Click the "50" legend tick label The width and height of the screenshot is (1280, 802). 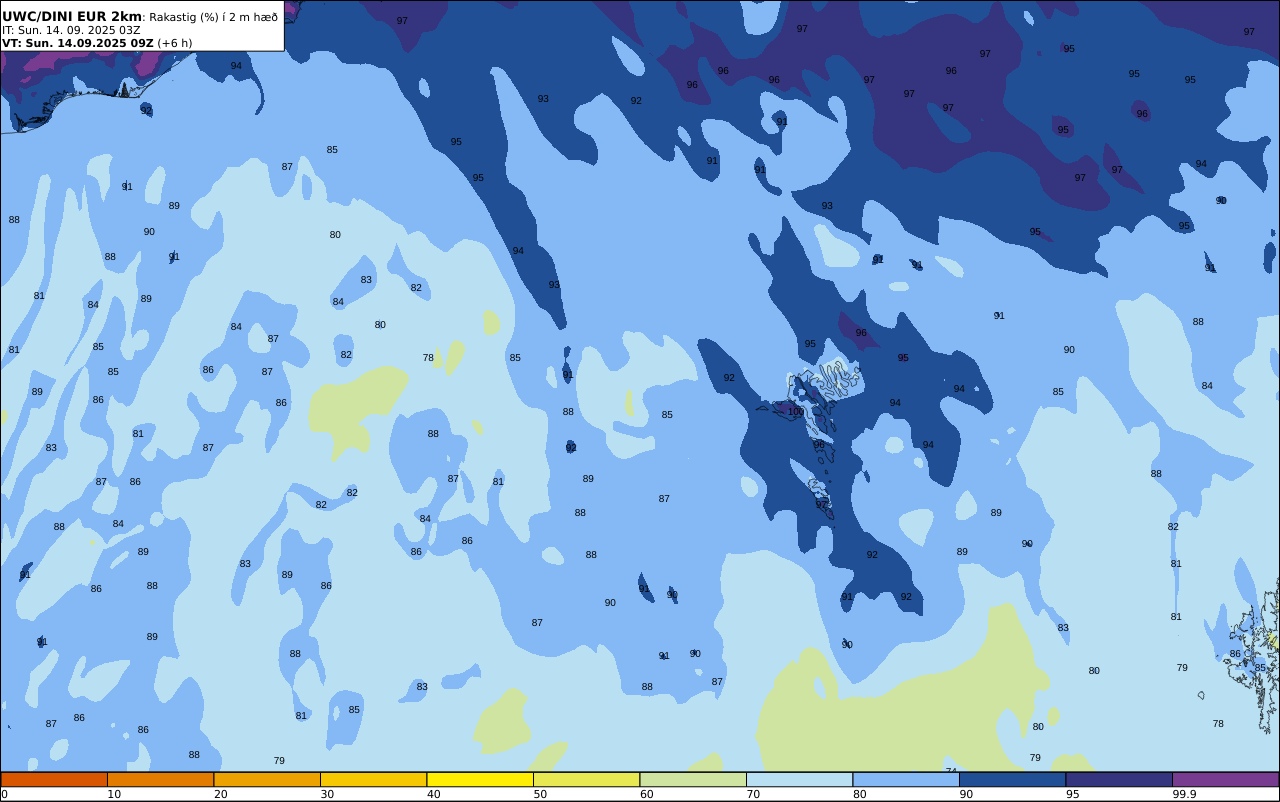pyautogui.click(x=540, y=794)
